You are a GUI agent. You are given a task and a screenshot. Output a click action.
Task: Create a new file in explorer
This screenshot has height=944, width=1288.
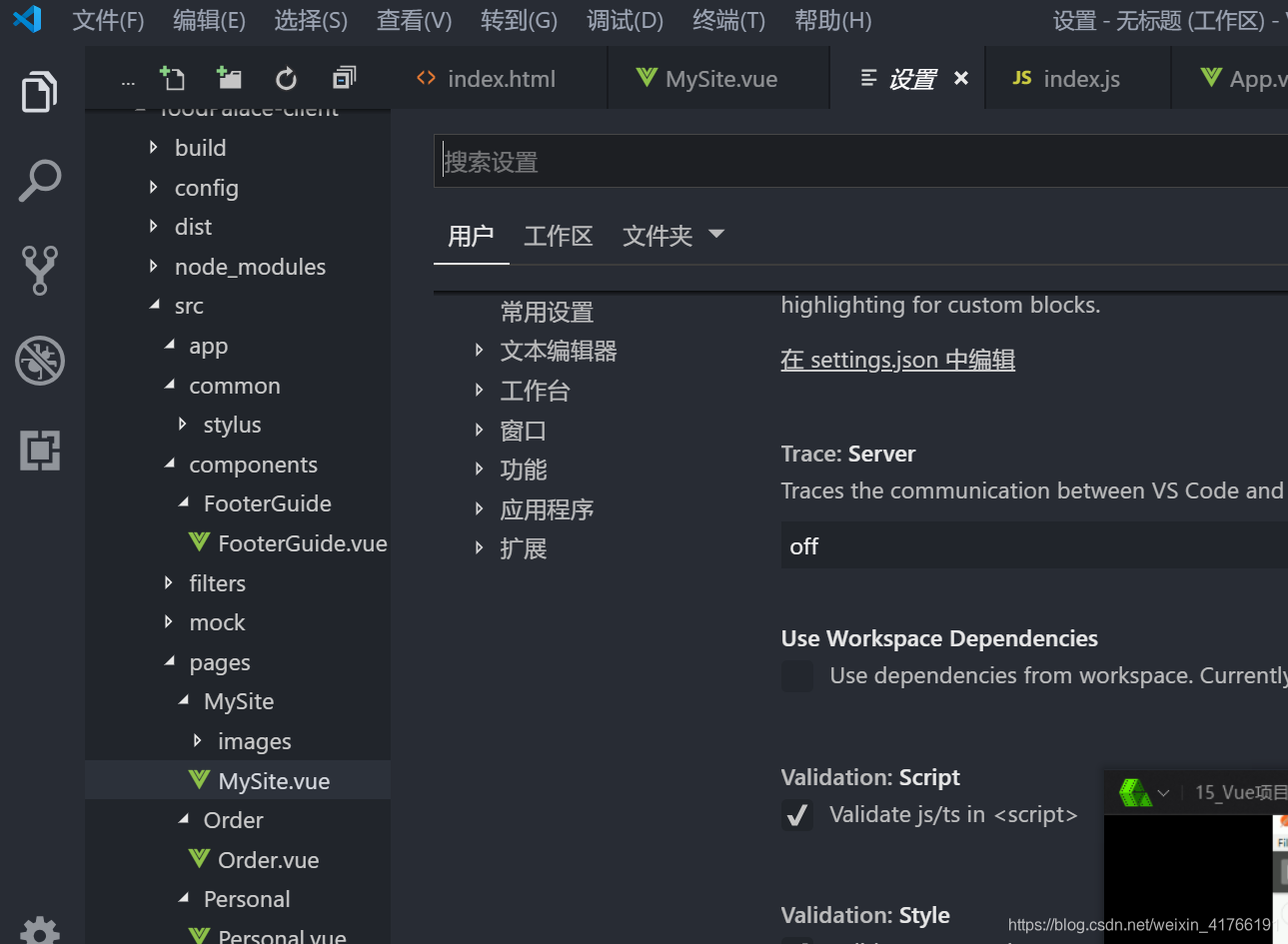172,78
